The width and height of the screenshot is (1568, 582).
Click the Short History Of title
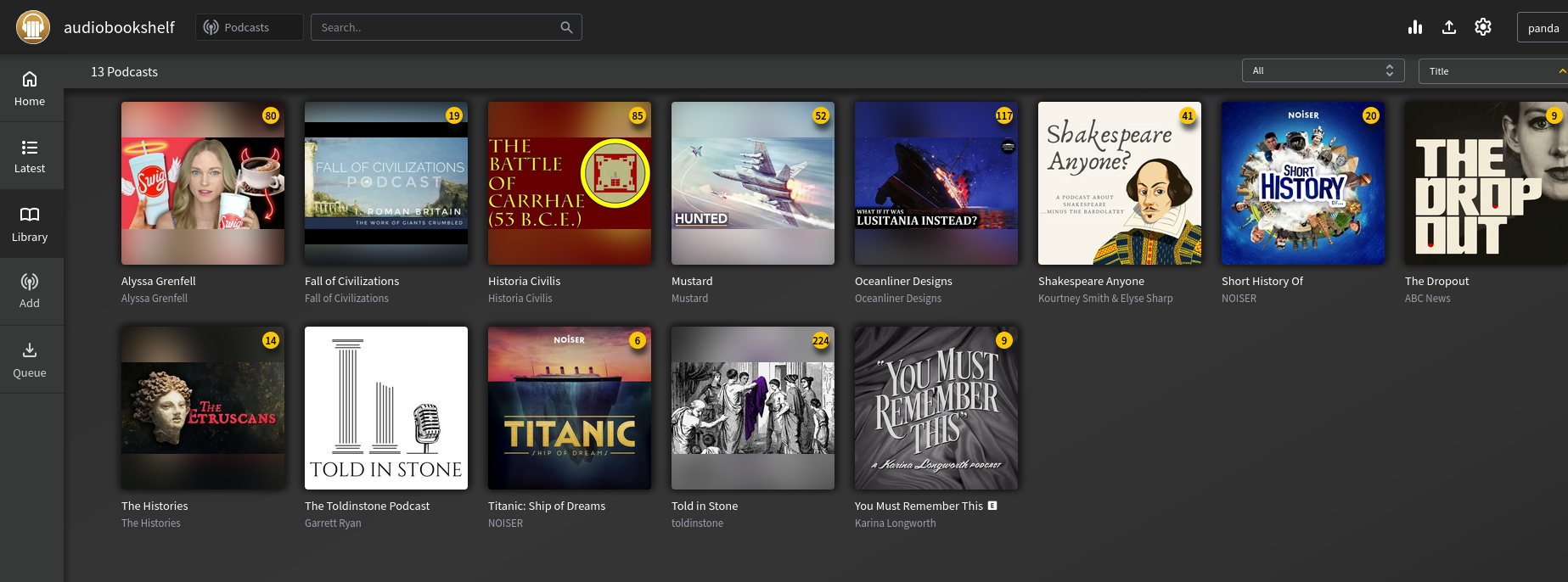click(1262, 281)
